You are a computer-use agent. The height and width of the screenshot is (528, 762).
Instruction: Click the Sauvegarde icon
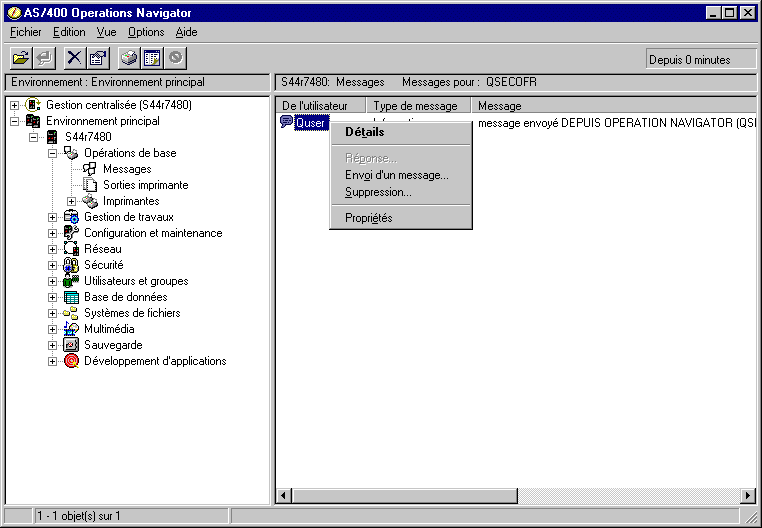click(71, 345)
